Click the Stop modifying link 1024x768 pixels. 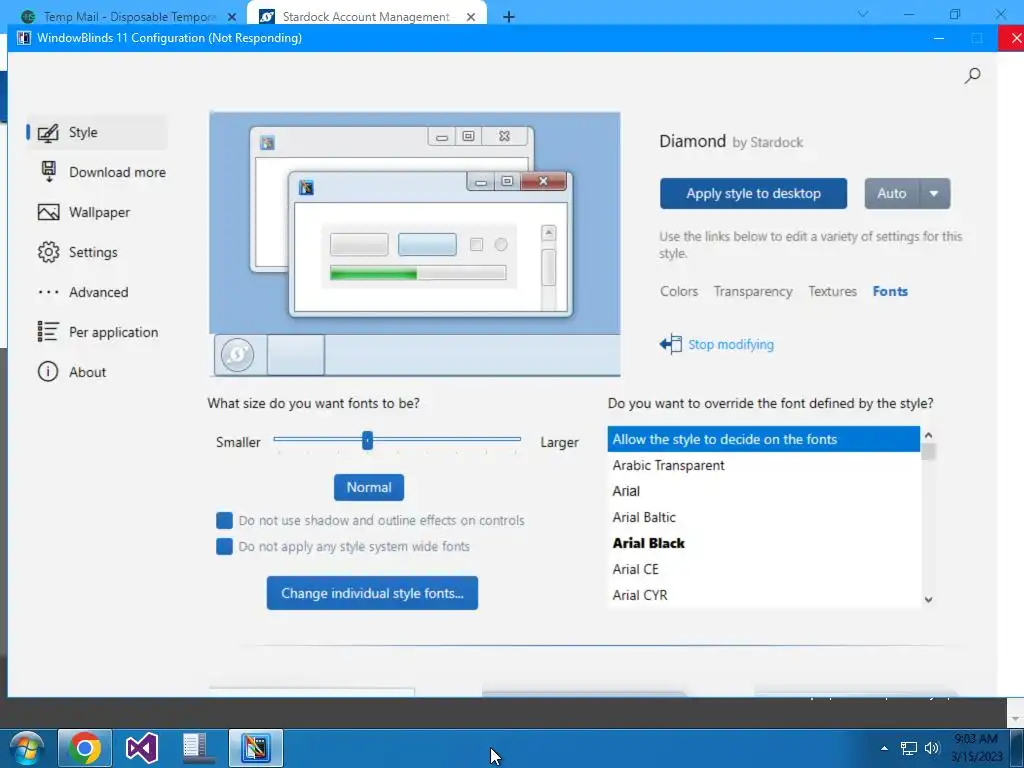click(731, 344)
